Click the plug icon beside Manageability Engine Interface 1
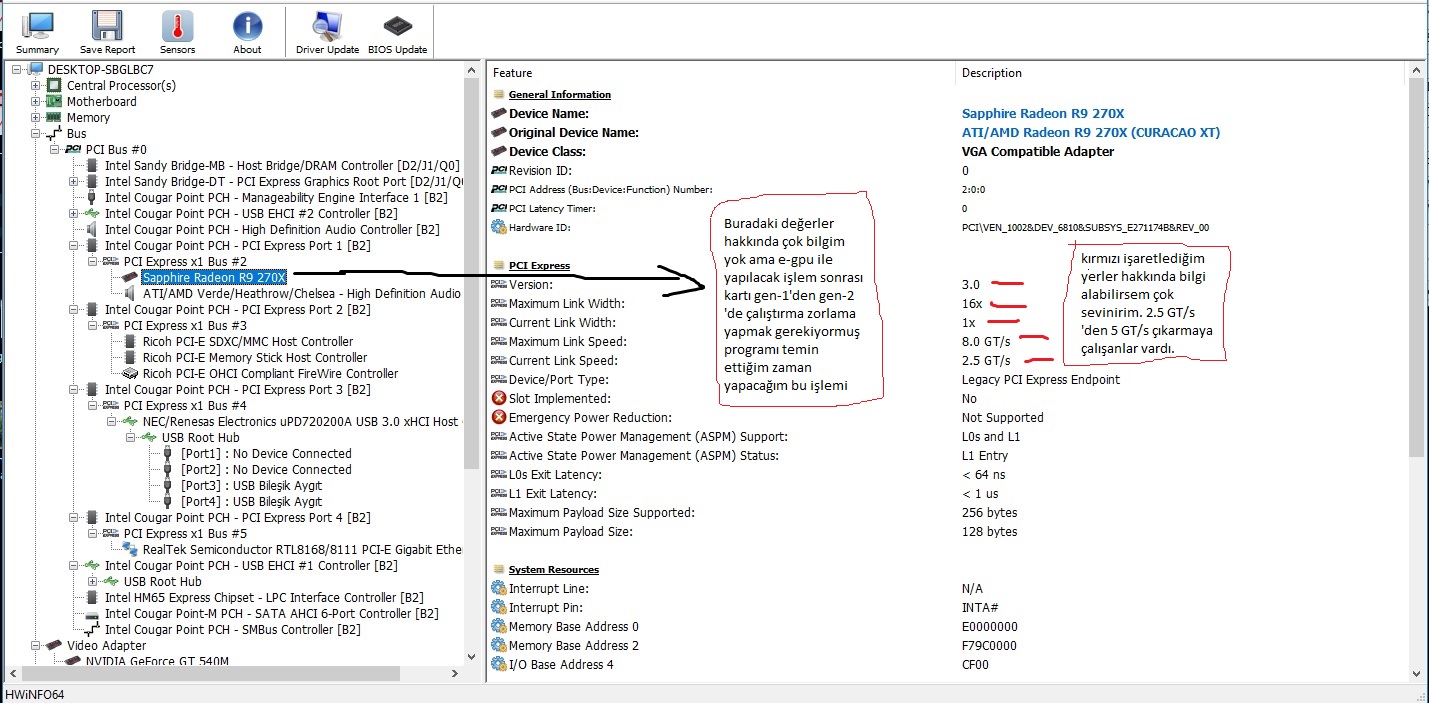Image resolution: width=1429 pixels, height=703 pixels. 93,197
